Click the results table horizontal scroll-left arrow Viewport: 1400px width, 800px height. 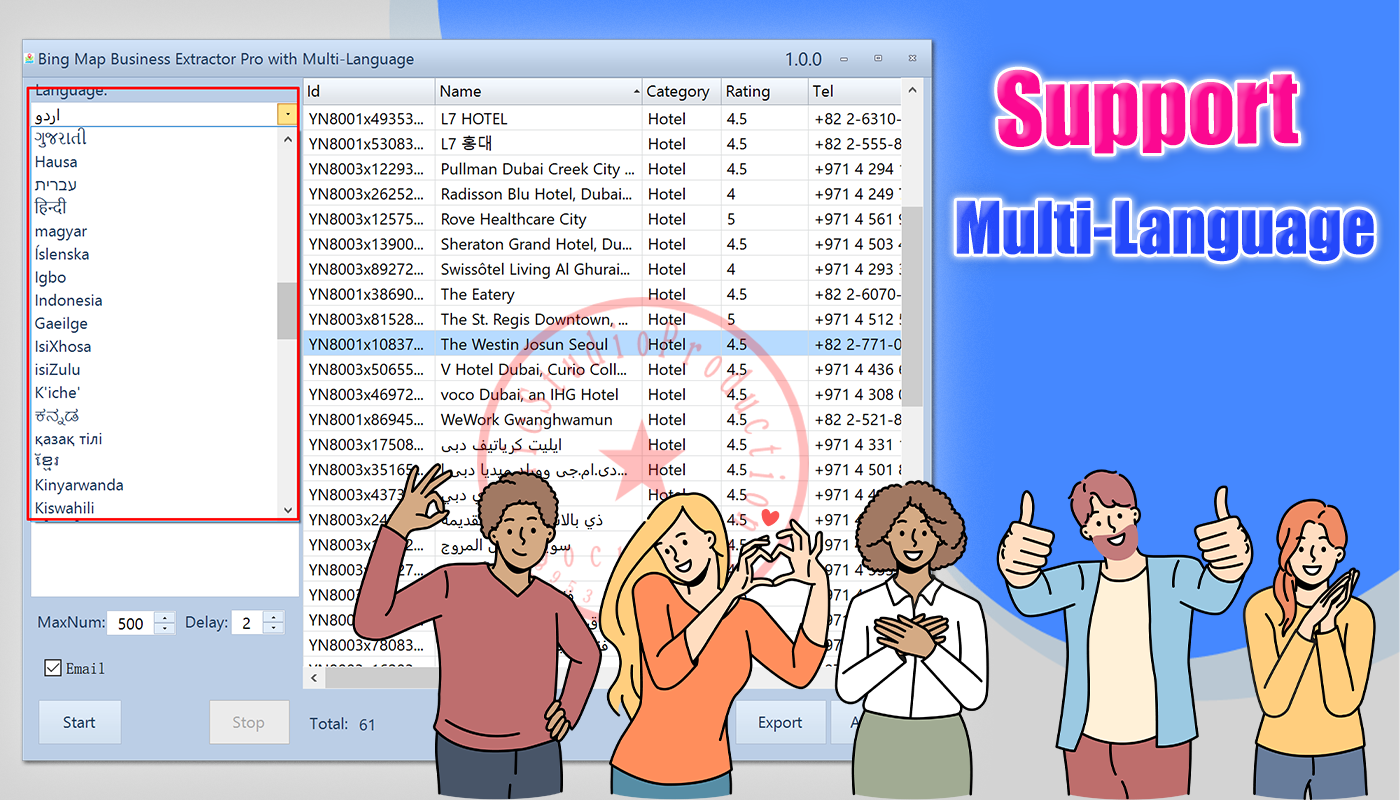coord(314,678)
